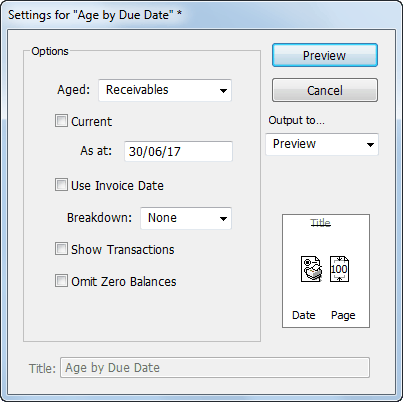Tick the Use Invoice Date checkbox
The width and height of the screenshot is (403, 402).
pos(61,185)
